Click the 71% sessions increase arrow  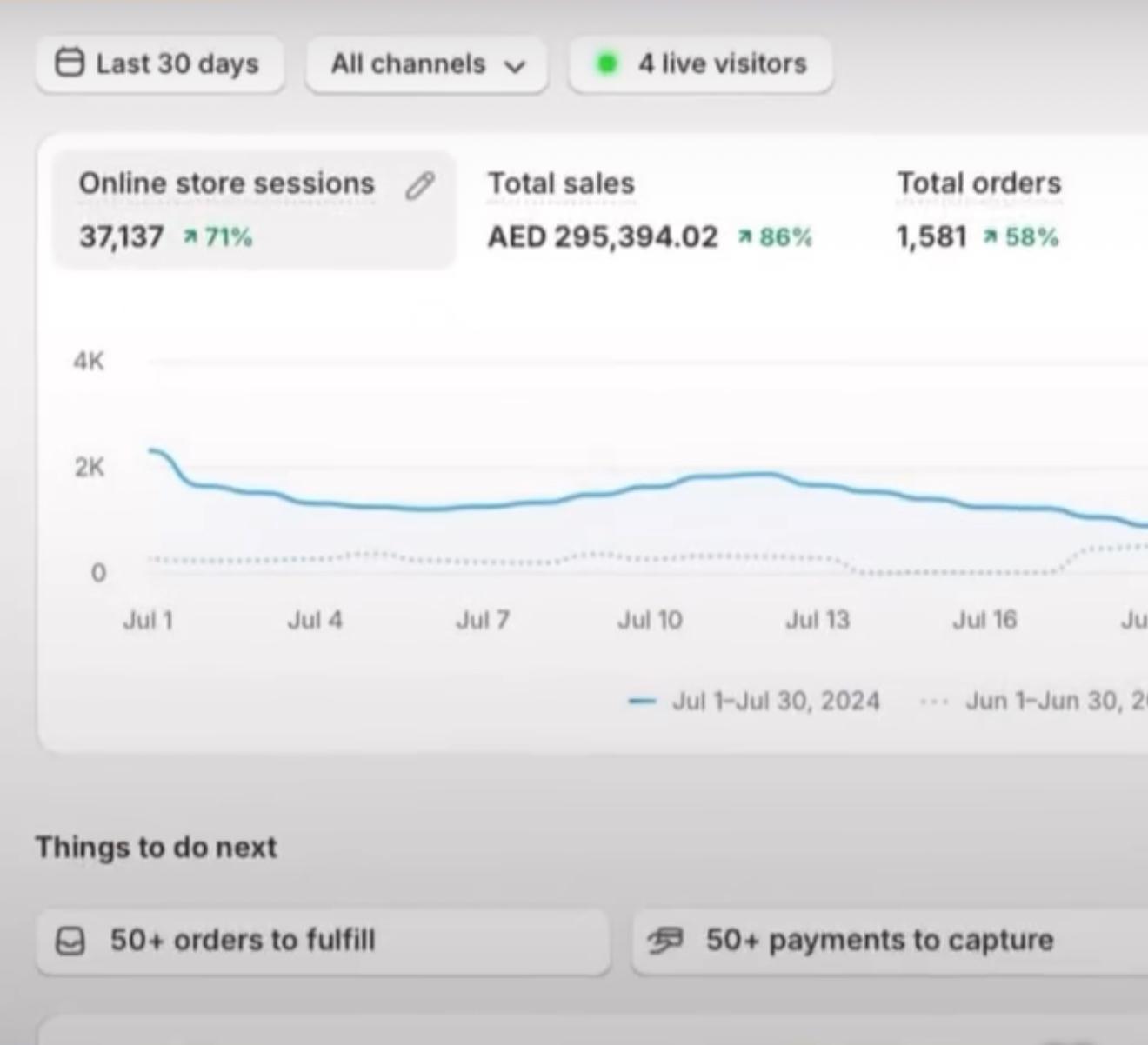click(190, 236)
